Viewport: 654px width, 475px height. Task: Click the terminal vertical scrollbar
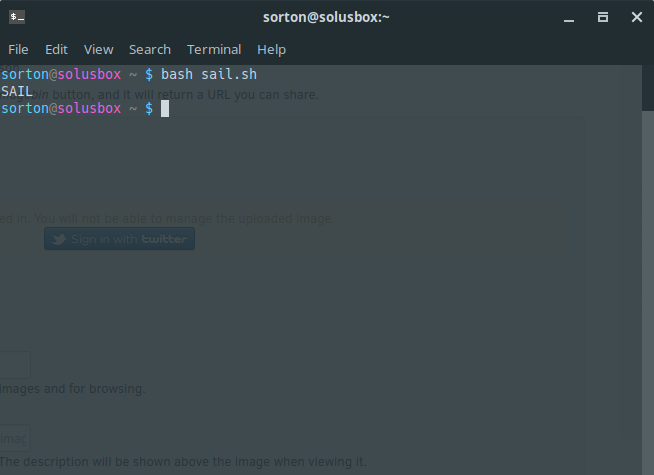[648, 270]
